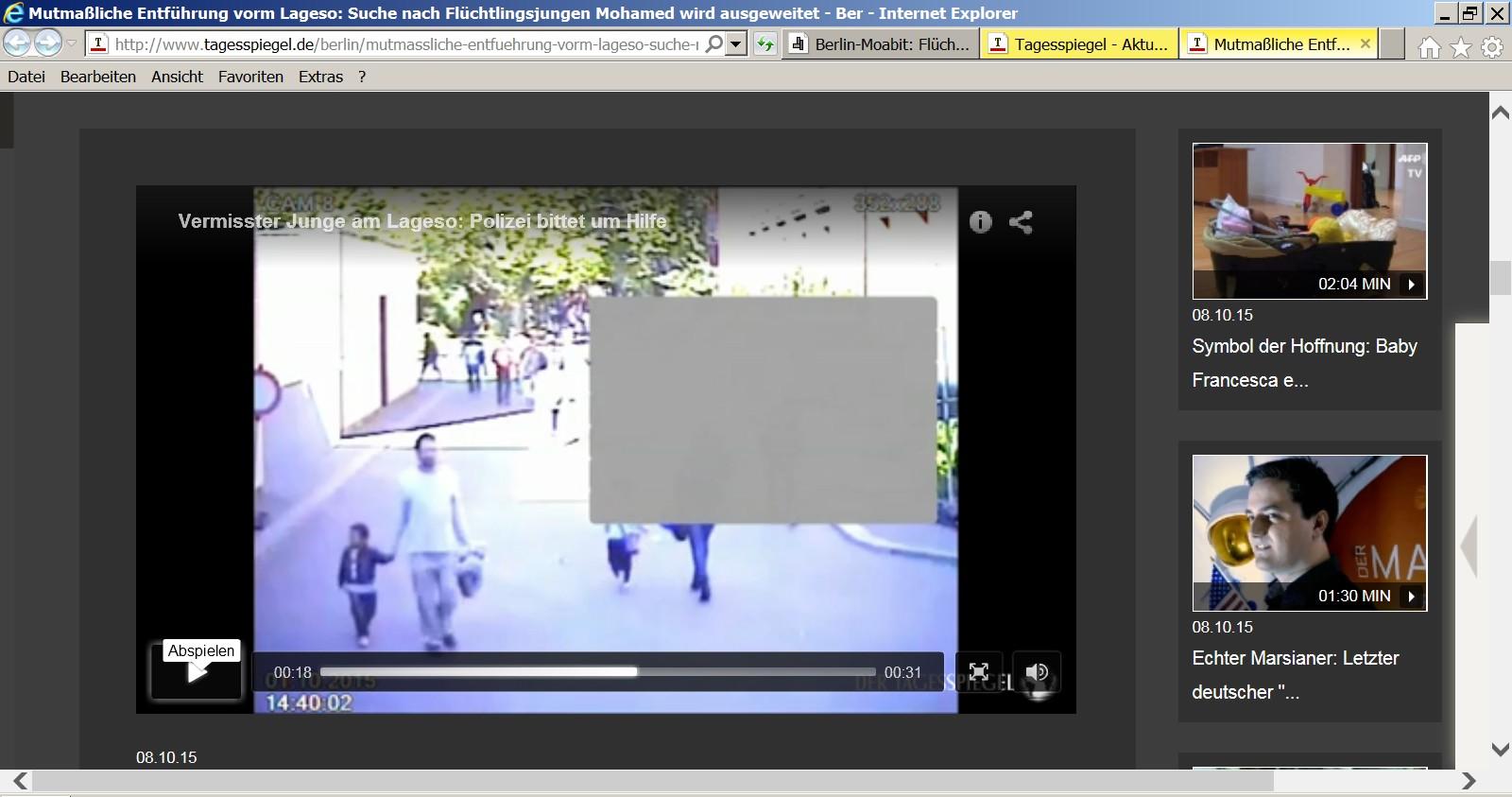Click the browser Forward arrow button
Viewport: 1512px width, 797px height.
click(x=47, y=43)
